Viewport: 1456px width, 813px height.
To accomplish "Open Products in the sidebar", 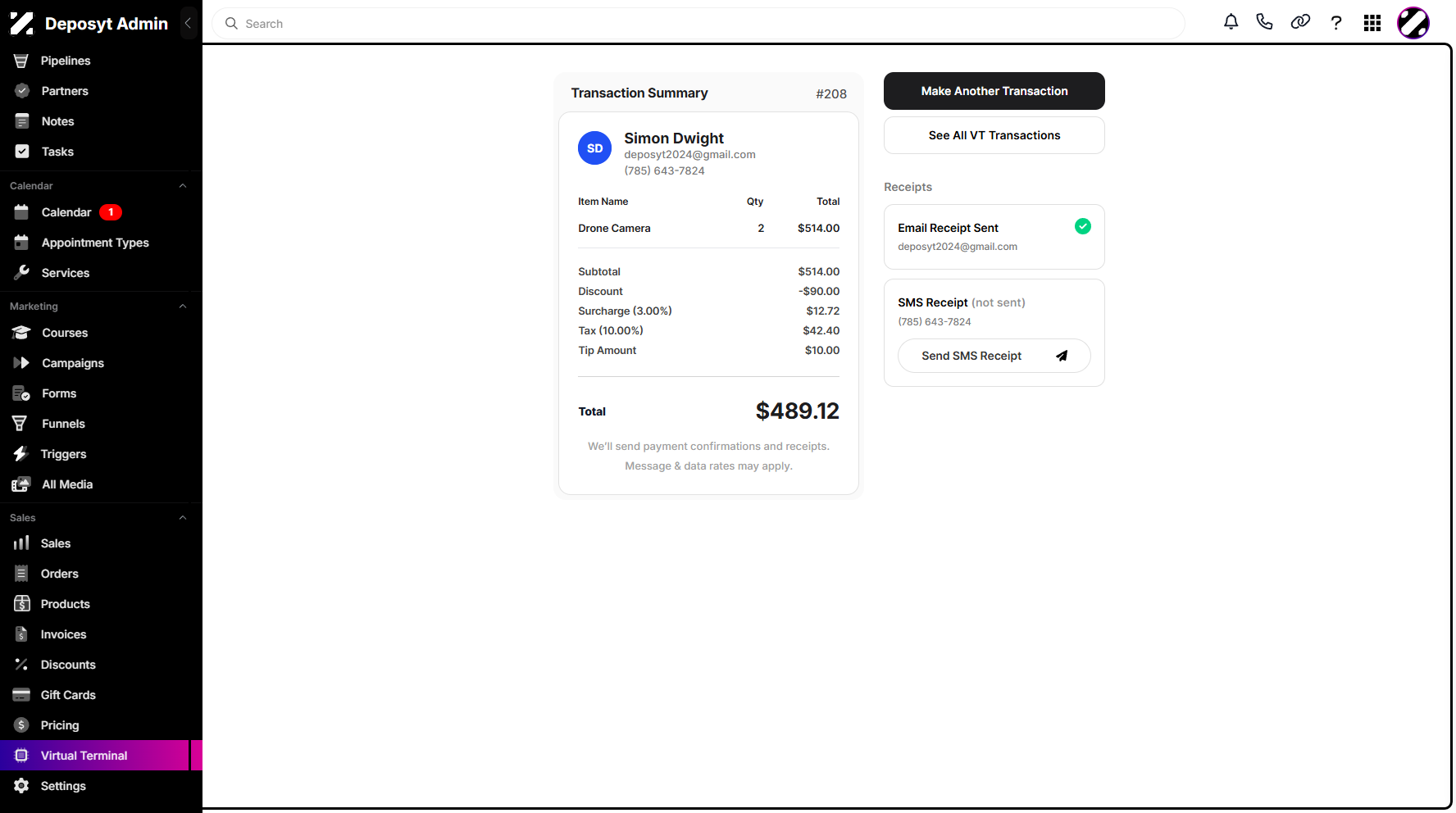I will click(94, 604).
